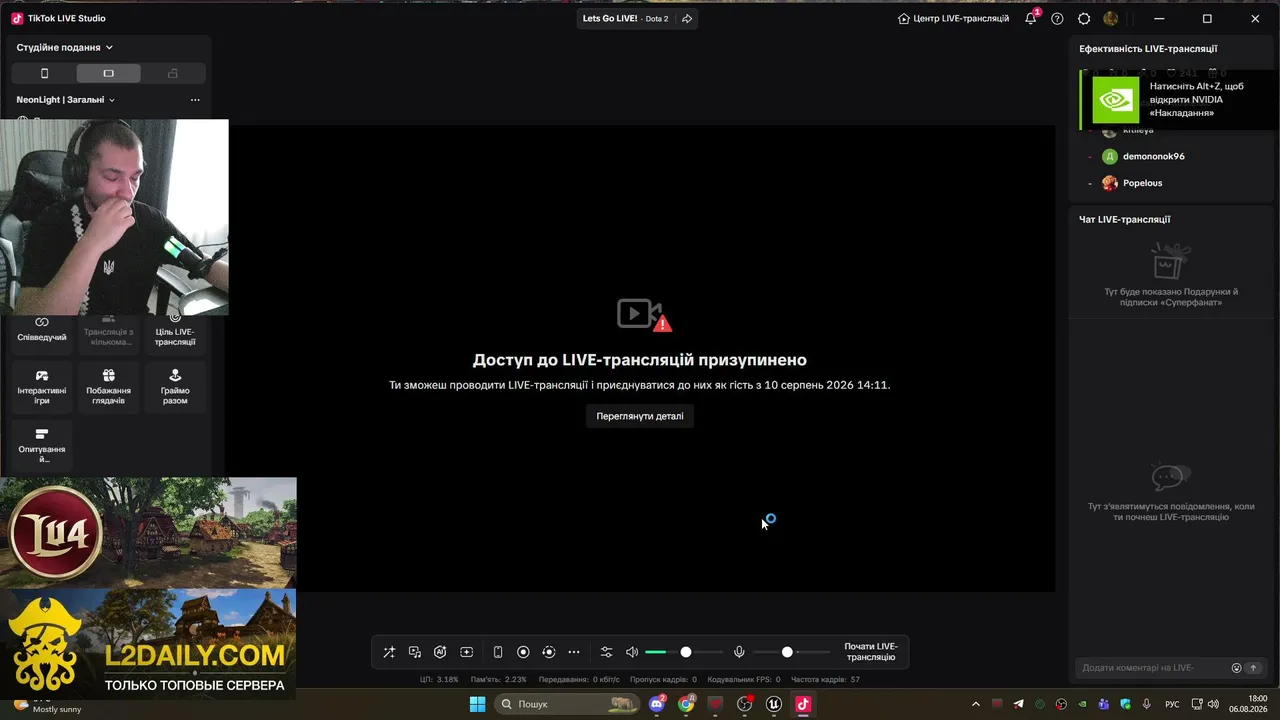Click Переглянути деталі button
Viewport: 1280px width, 720px height.
640,416
